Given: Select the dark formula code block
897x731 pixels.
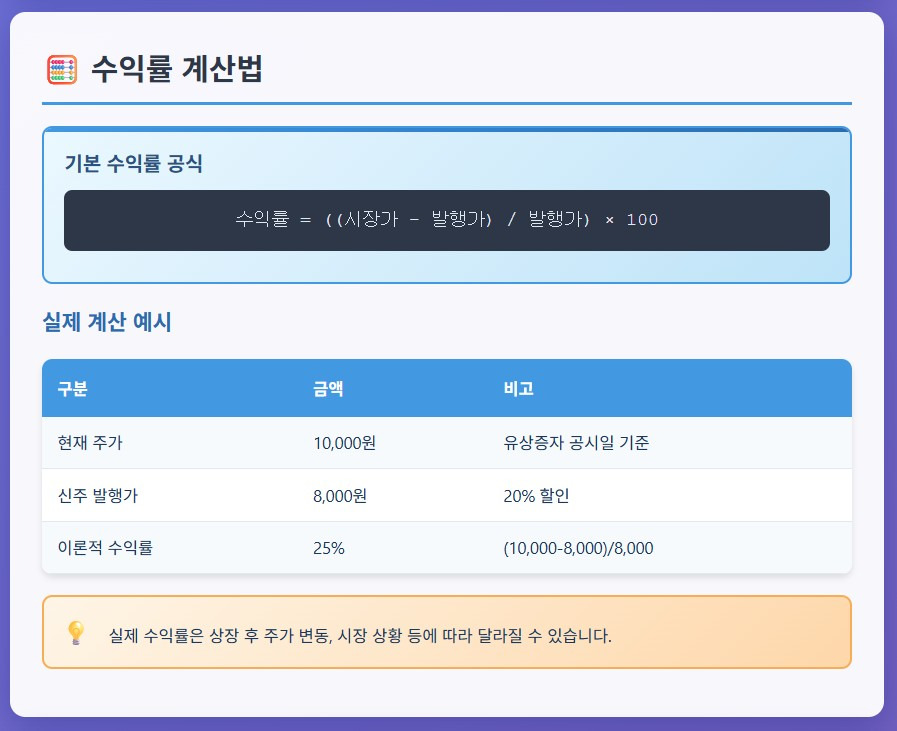Looking at the screenshot, I should [447, 220].
